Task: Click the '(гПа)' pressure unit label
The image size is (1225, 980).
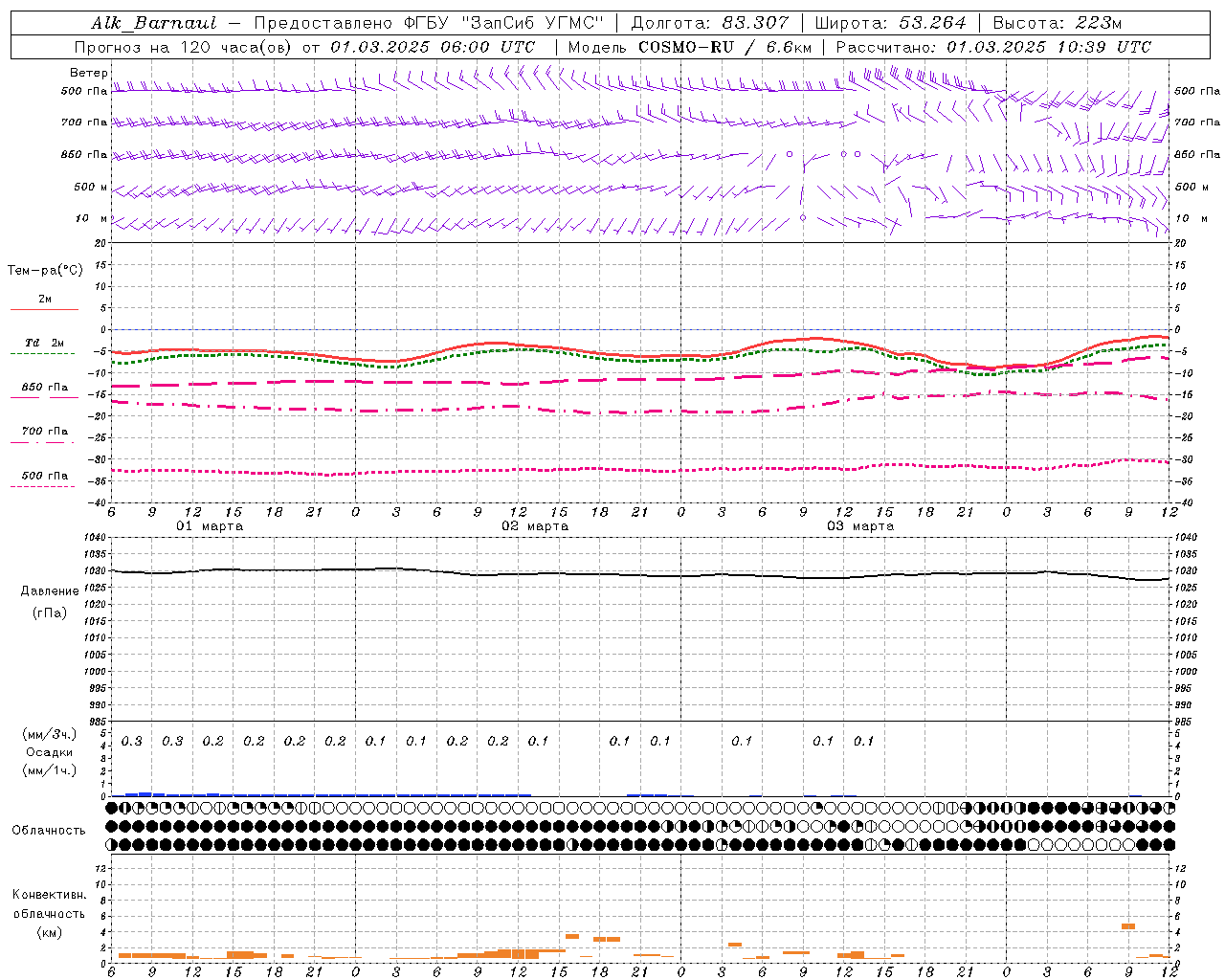Action: (x=50, y=612)
